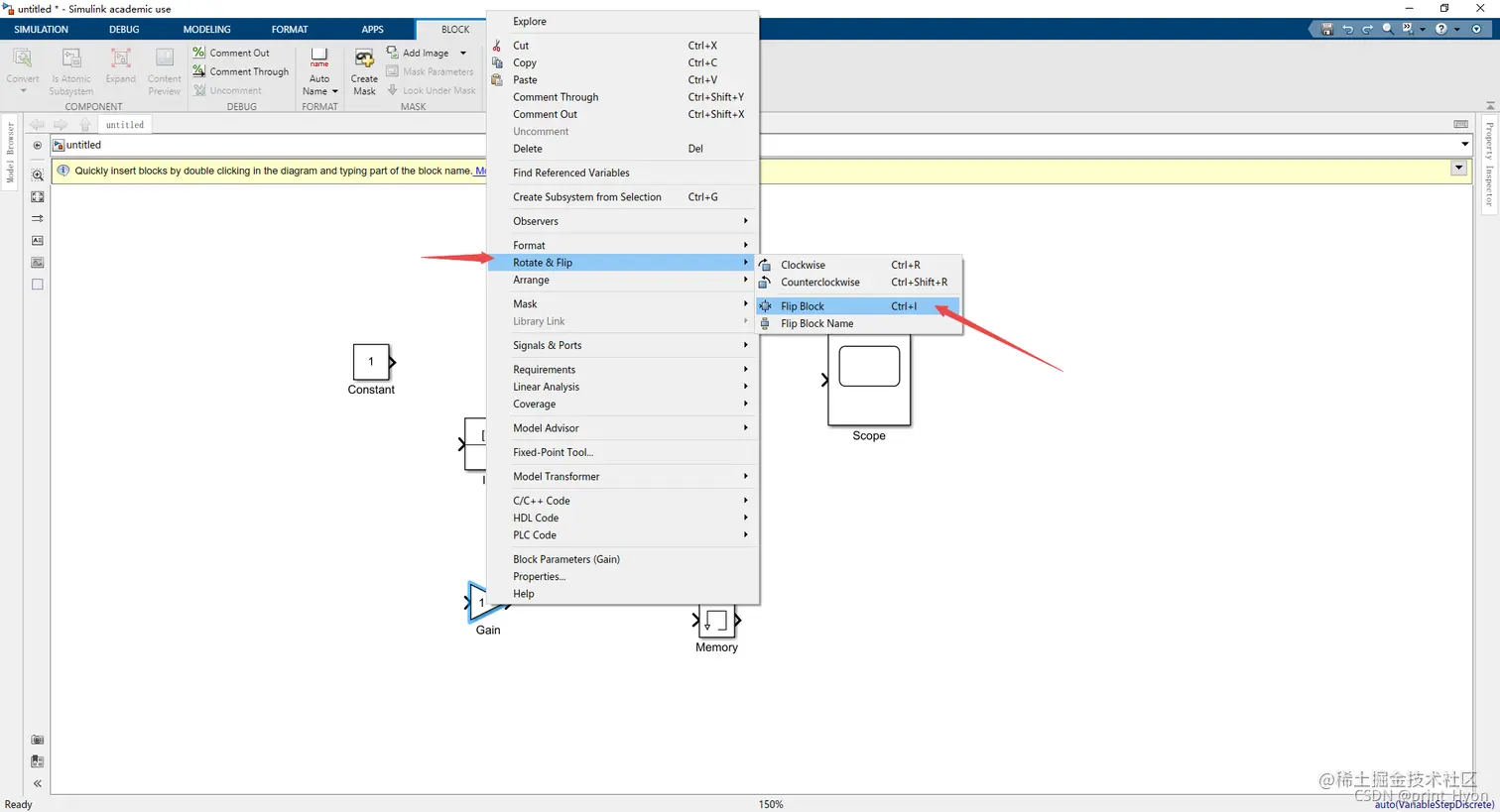
Task: Click Comment Through in the ribbon
Action: pos(240,71)
